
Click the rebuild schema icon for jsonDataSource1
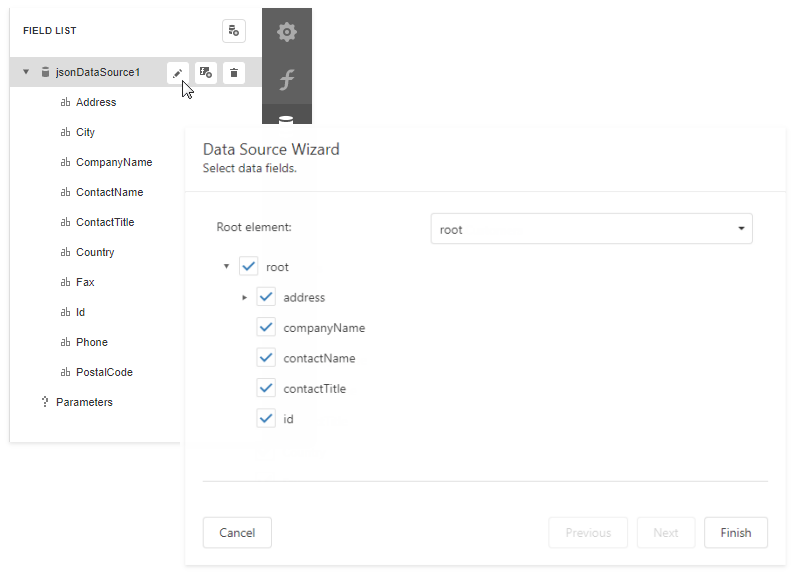pos(206,73)
